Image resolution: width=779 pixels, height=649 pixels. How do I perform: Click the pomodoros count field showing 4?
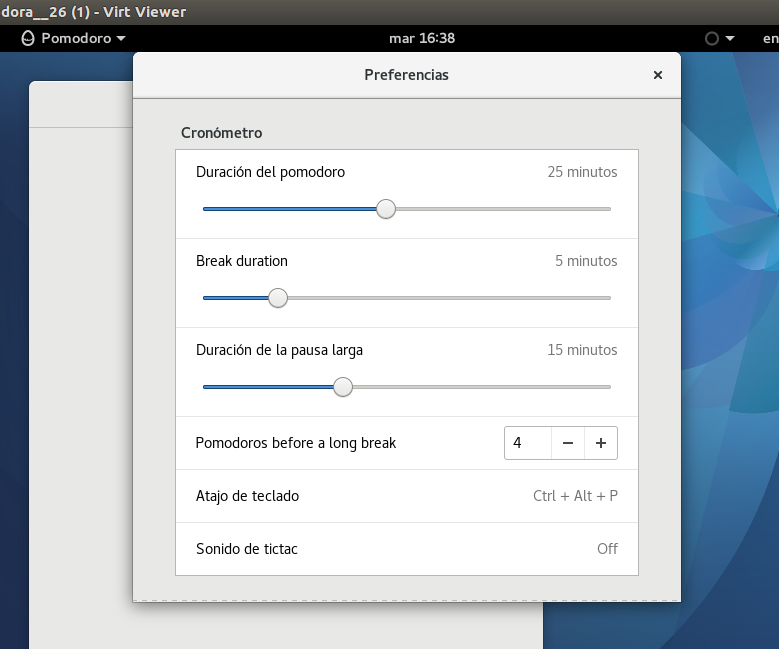pyautogui.click(x=528, y=443)
